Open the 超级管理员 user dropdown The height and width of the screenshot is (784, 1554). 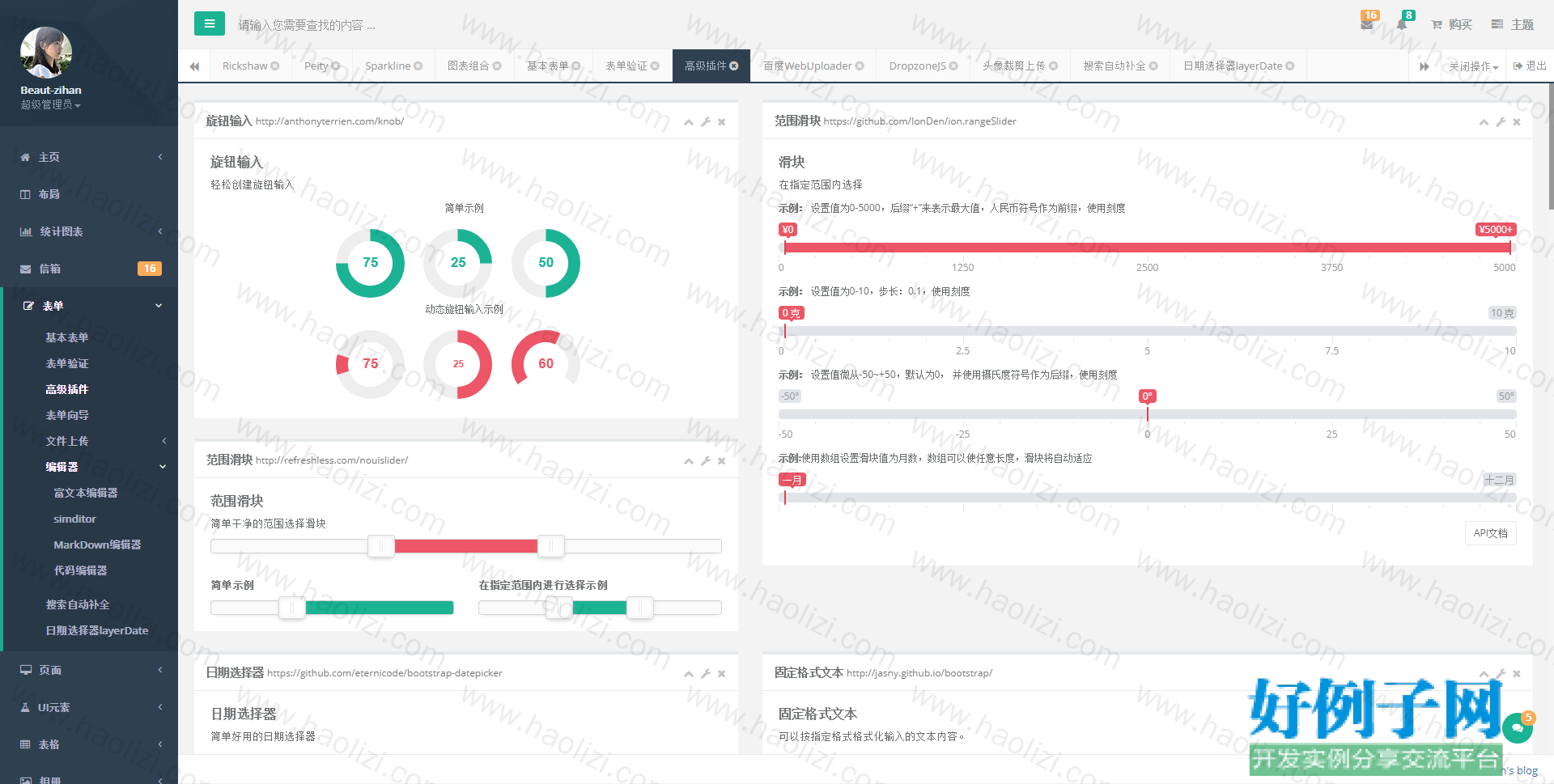[50, 105]
